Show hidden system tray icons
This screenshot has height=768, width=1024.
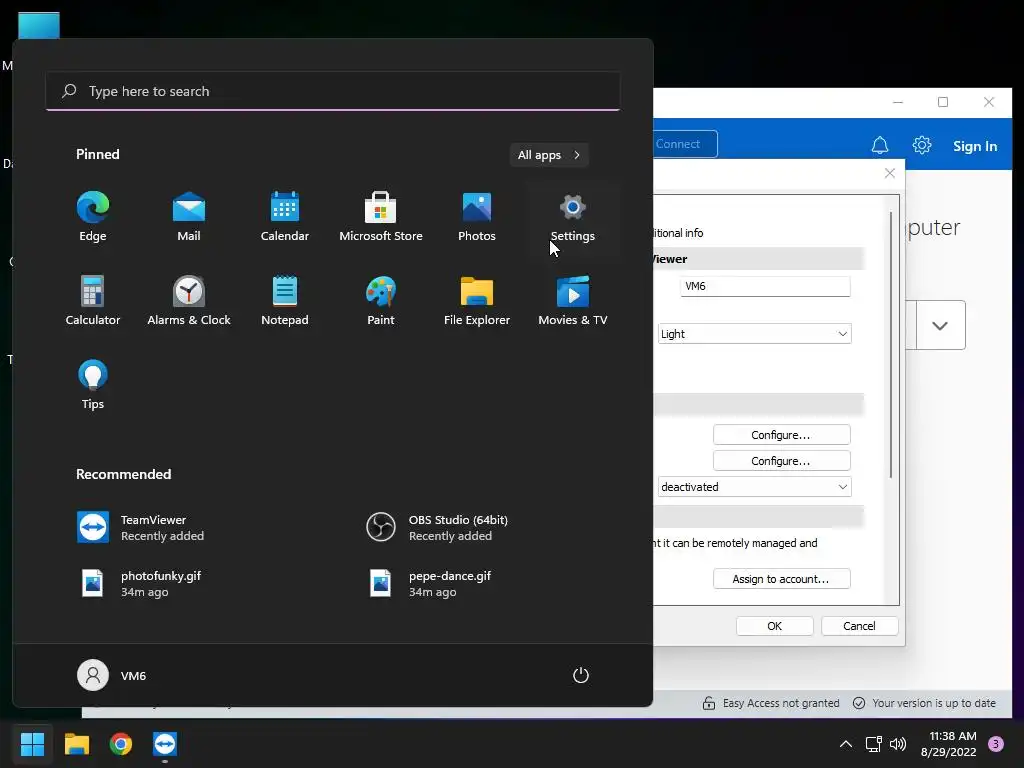coord(846,744)
